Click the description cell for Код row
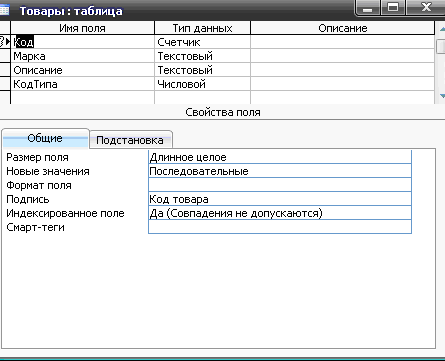445x361 pixels. (x=342, y=42)
